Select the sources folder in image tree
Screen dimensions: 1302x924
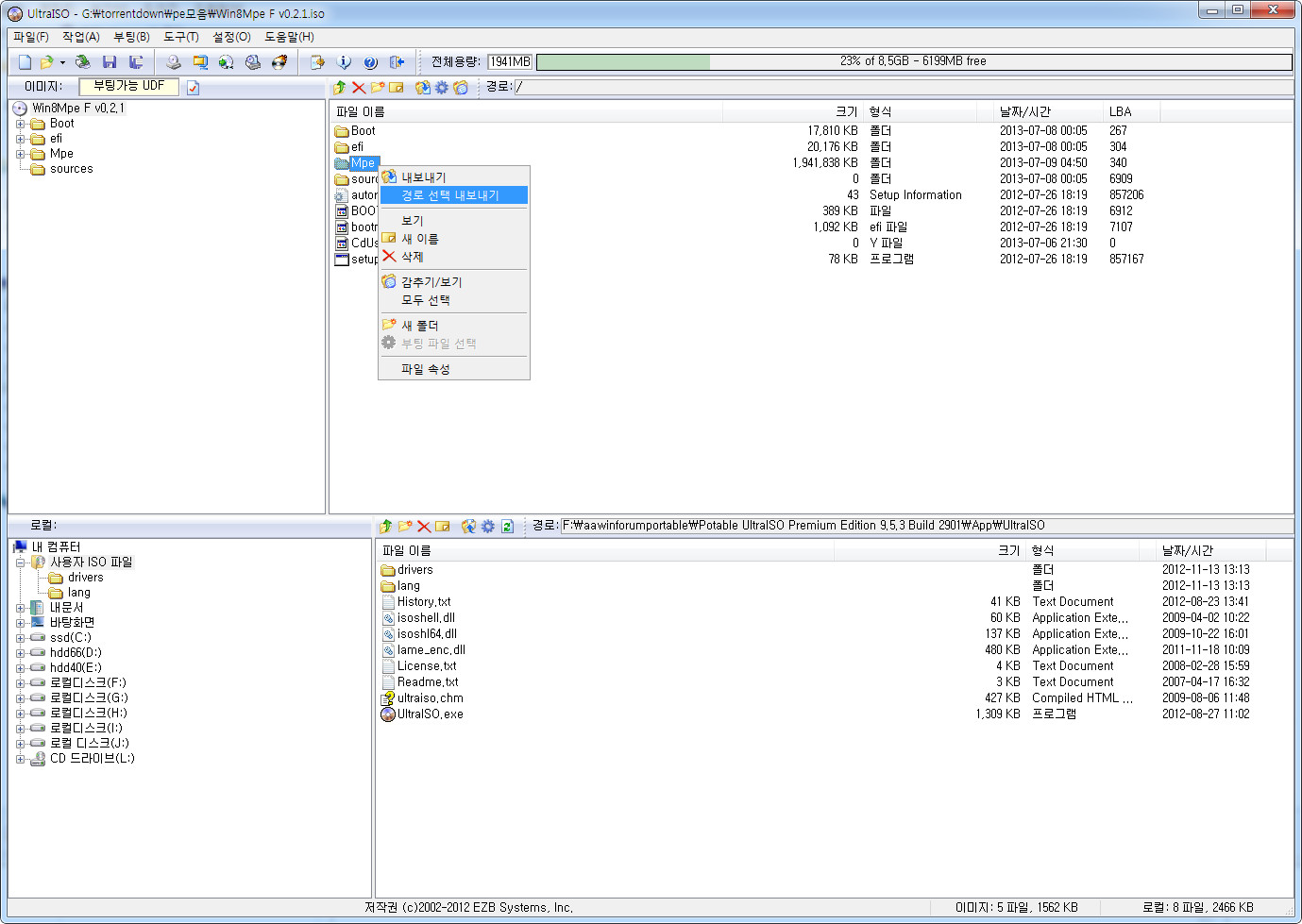[x=72, y=169]
